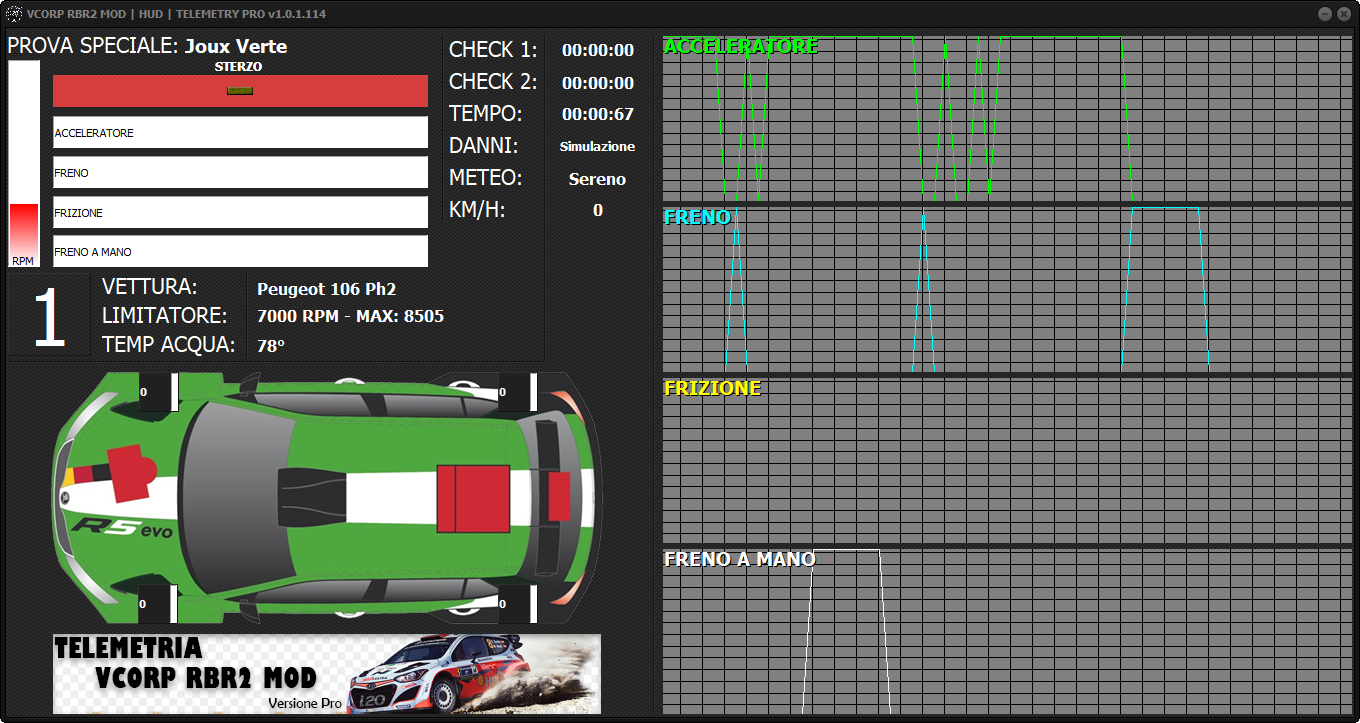Click the FRENO input bar
1360x723 pixels.
pyautogui.click(x=240, y=172)
